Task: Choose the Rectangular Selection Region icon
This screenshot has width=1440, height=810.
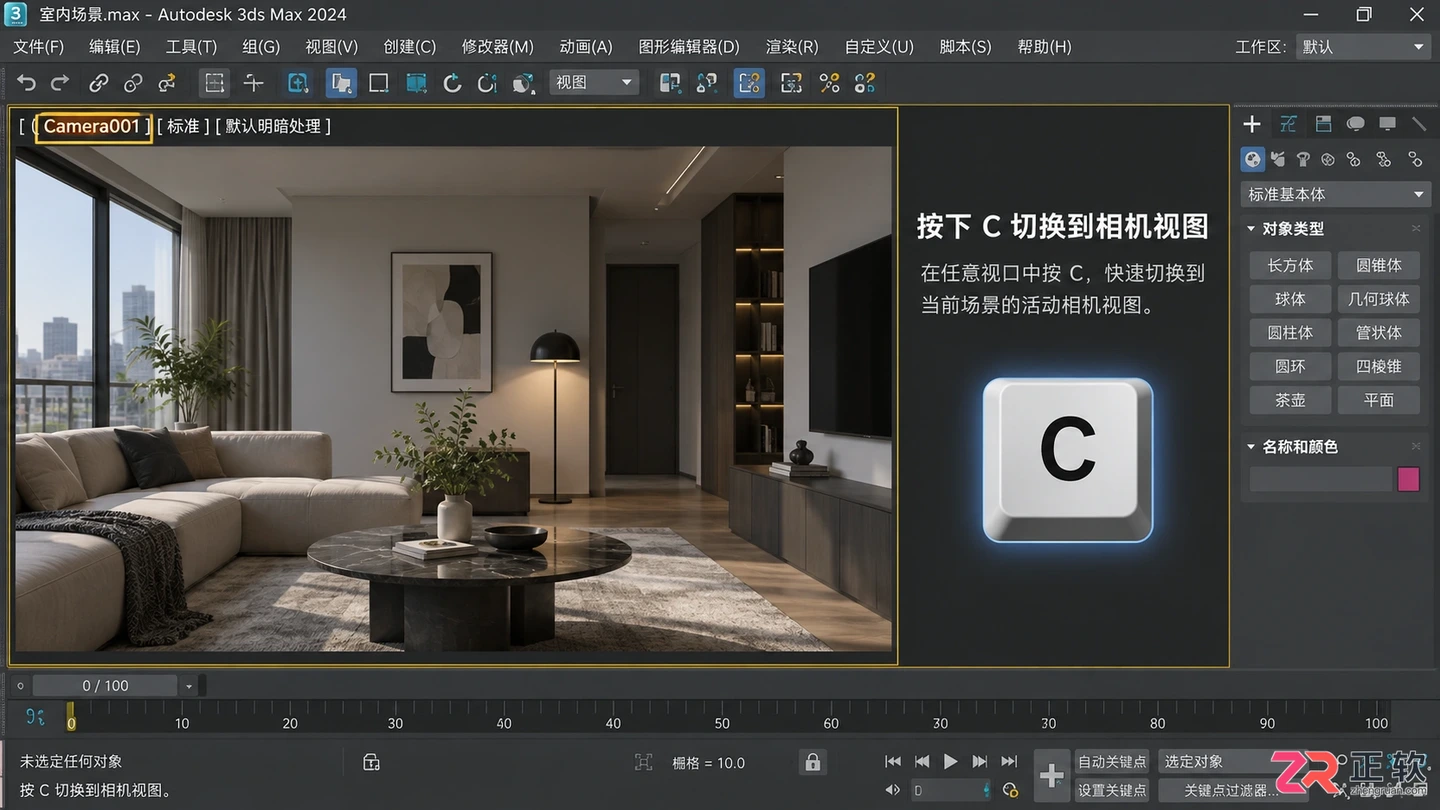Action: 378,83
